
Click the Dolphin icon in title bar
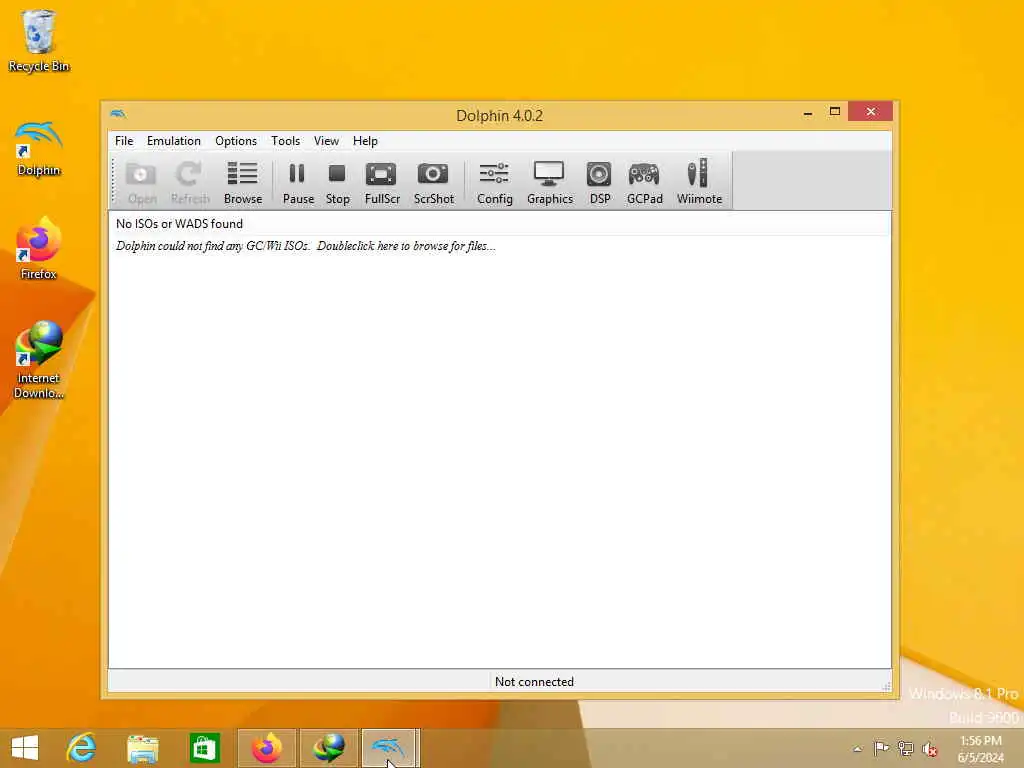coord(118,114)
